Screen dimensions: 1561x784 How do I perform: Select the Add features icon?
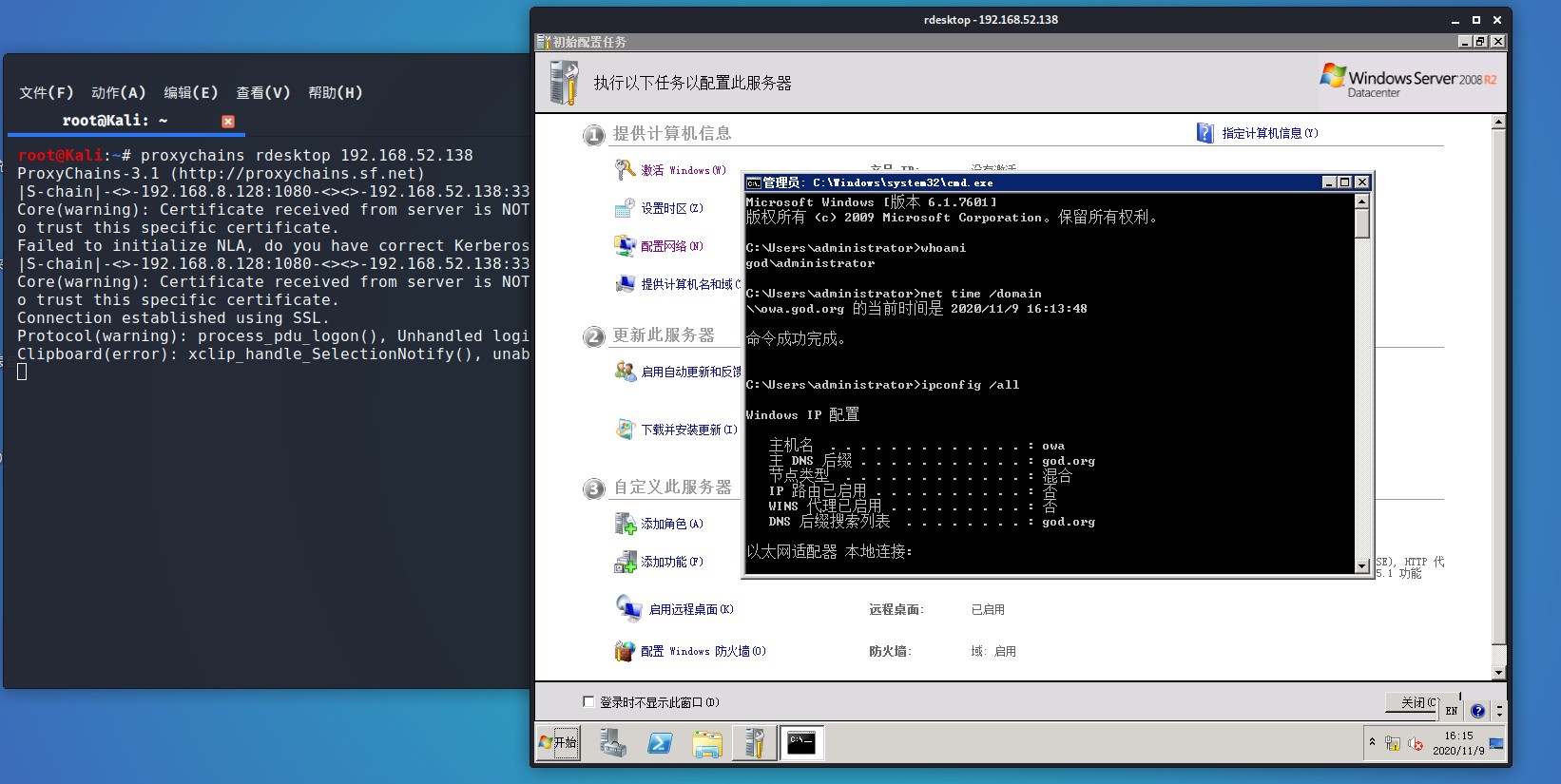tap(625, 562)
